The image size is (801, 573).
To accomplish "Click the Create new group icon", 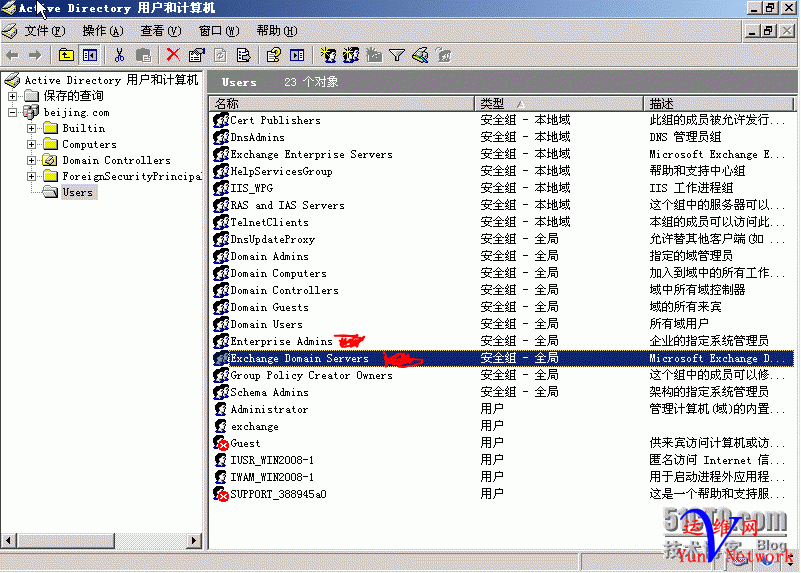I will [350, 55].
